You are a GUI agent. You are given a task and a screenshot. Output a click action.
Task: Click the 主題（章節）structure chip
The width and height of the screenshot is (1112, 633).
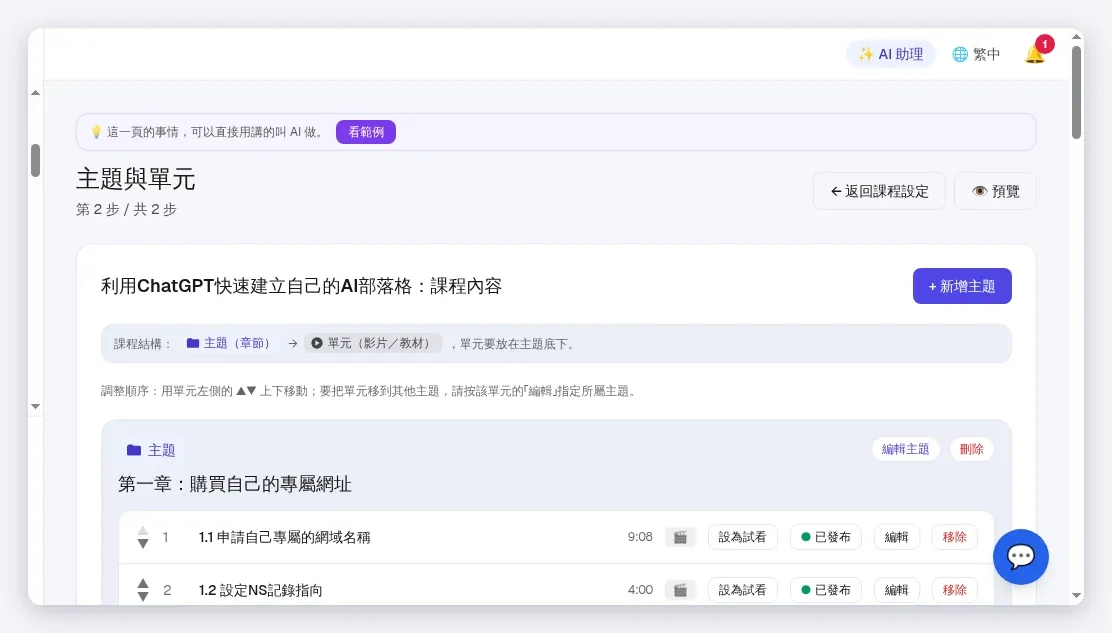click(229, 343)
